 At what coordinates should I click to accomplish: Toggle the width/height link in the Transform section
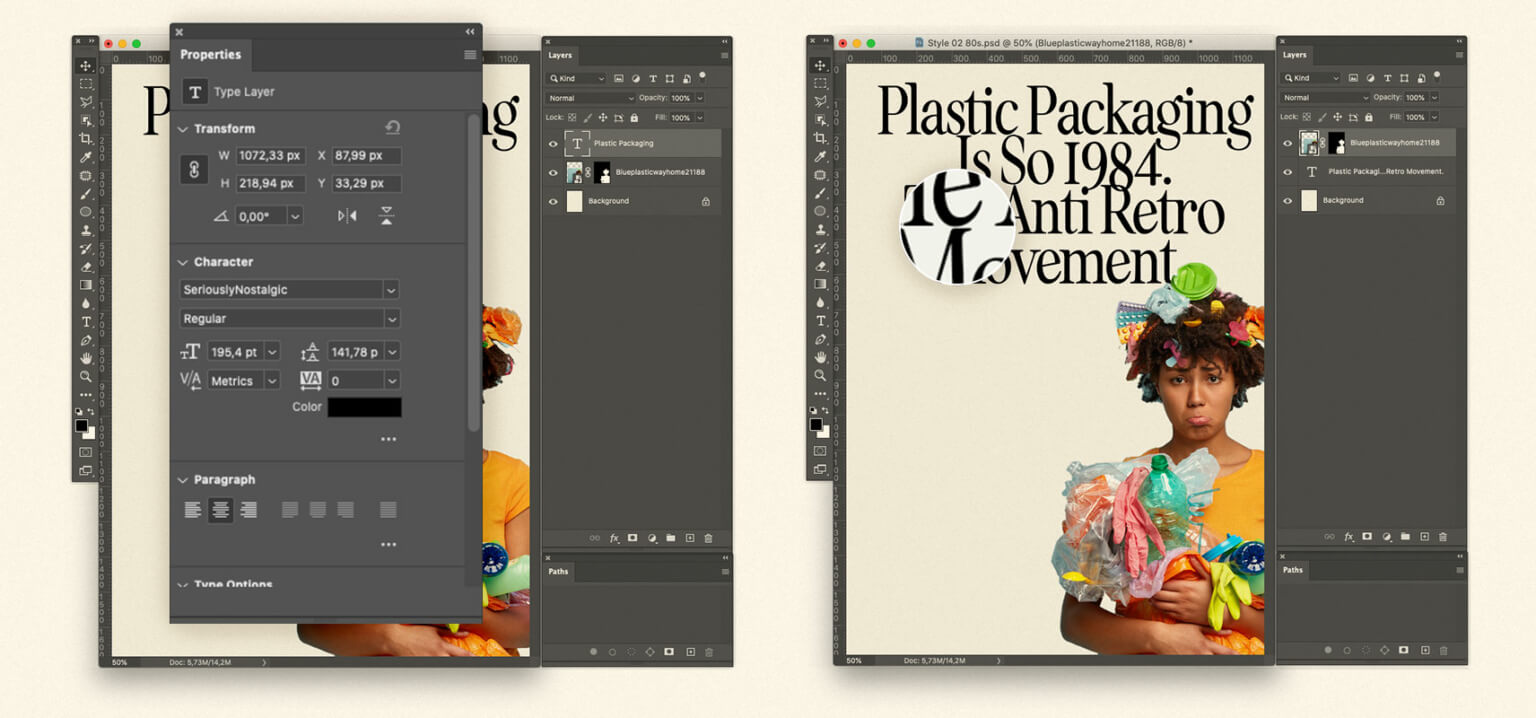[196, 169]
